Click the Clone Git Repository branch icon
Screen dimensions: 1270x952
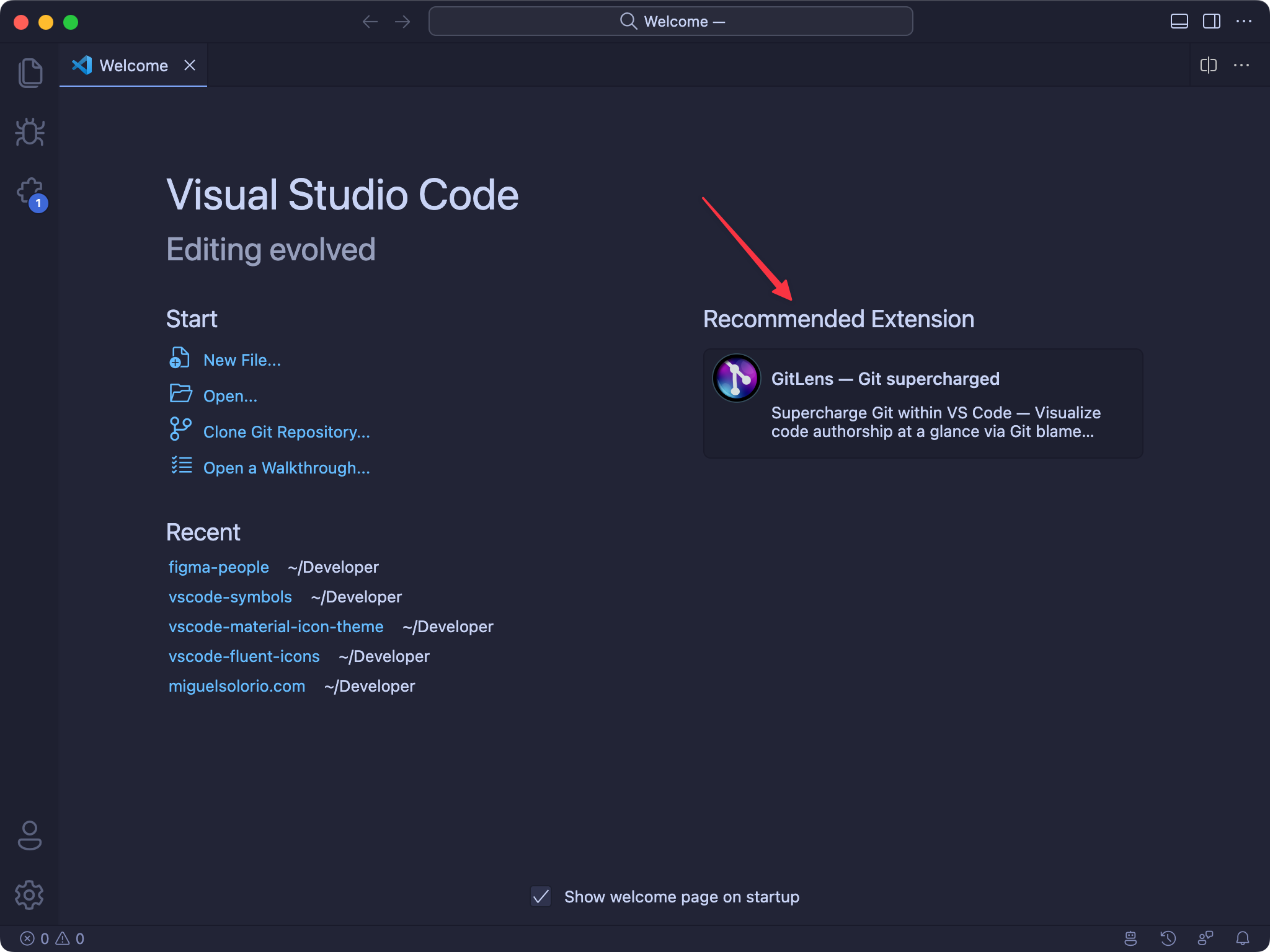click(x=180, y=429)
